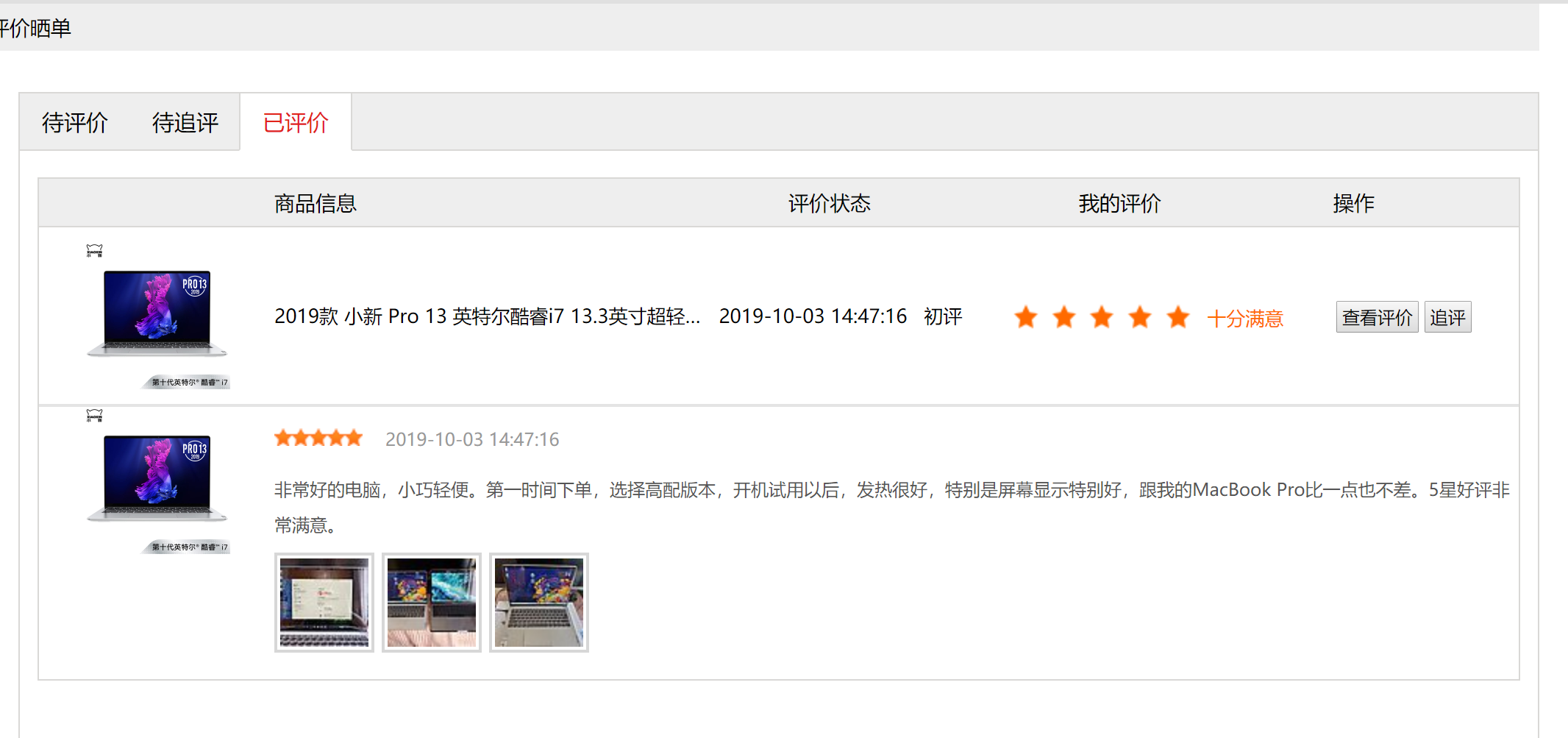This screenshot has height=738, width=1568.
Task: Click the 操作 column header
Action: 1353,203
